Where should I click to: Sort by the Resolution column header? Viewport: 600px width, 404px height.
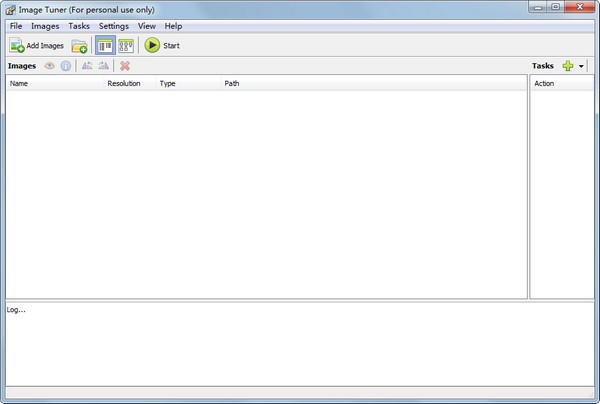click(x=130, y=83)
